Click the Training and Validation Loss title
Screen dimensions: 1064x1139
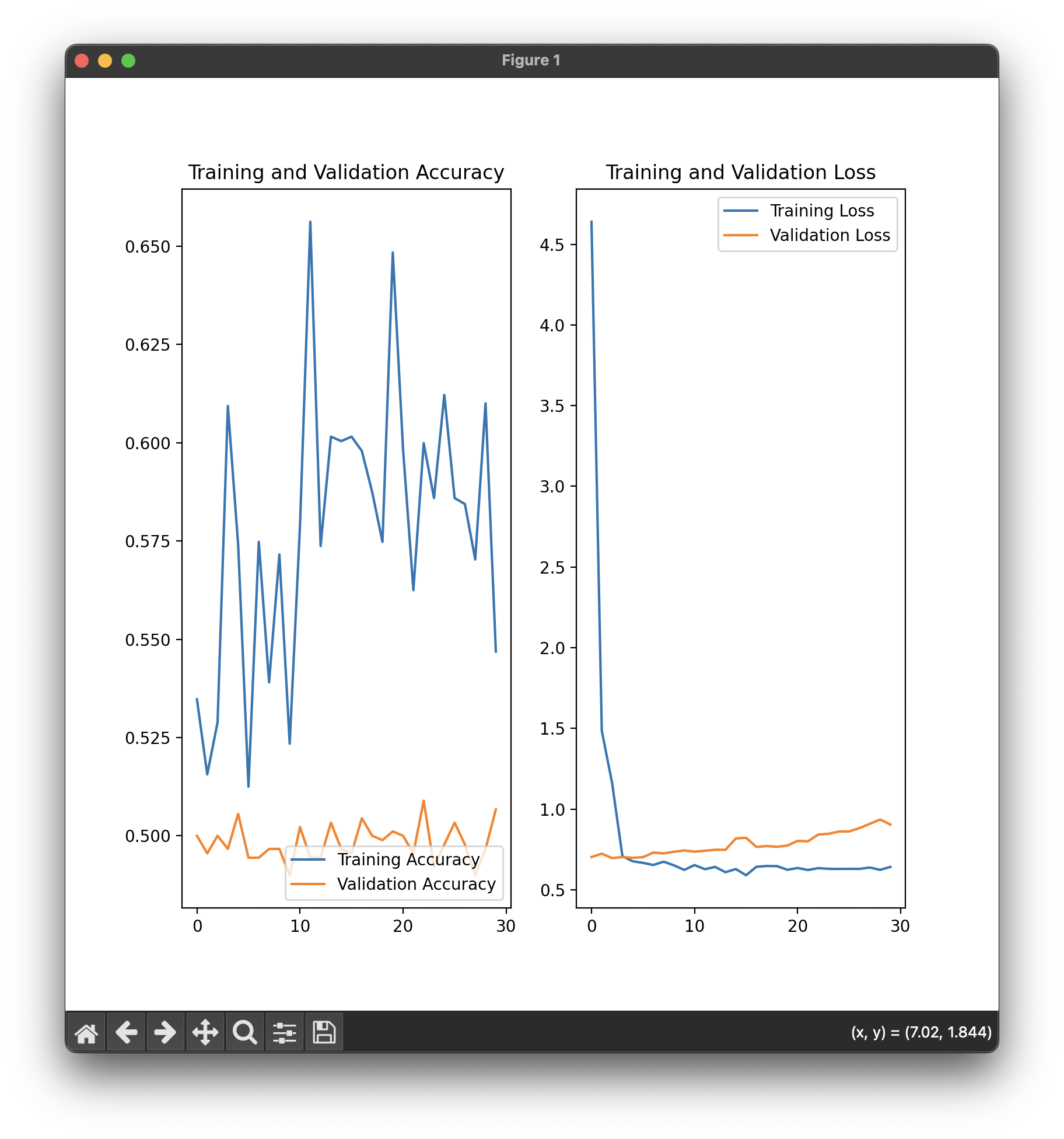tap(740, 173)
